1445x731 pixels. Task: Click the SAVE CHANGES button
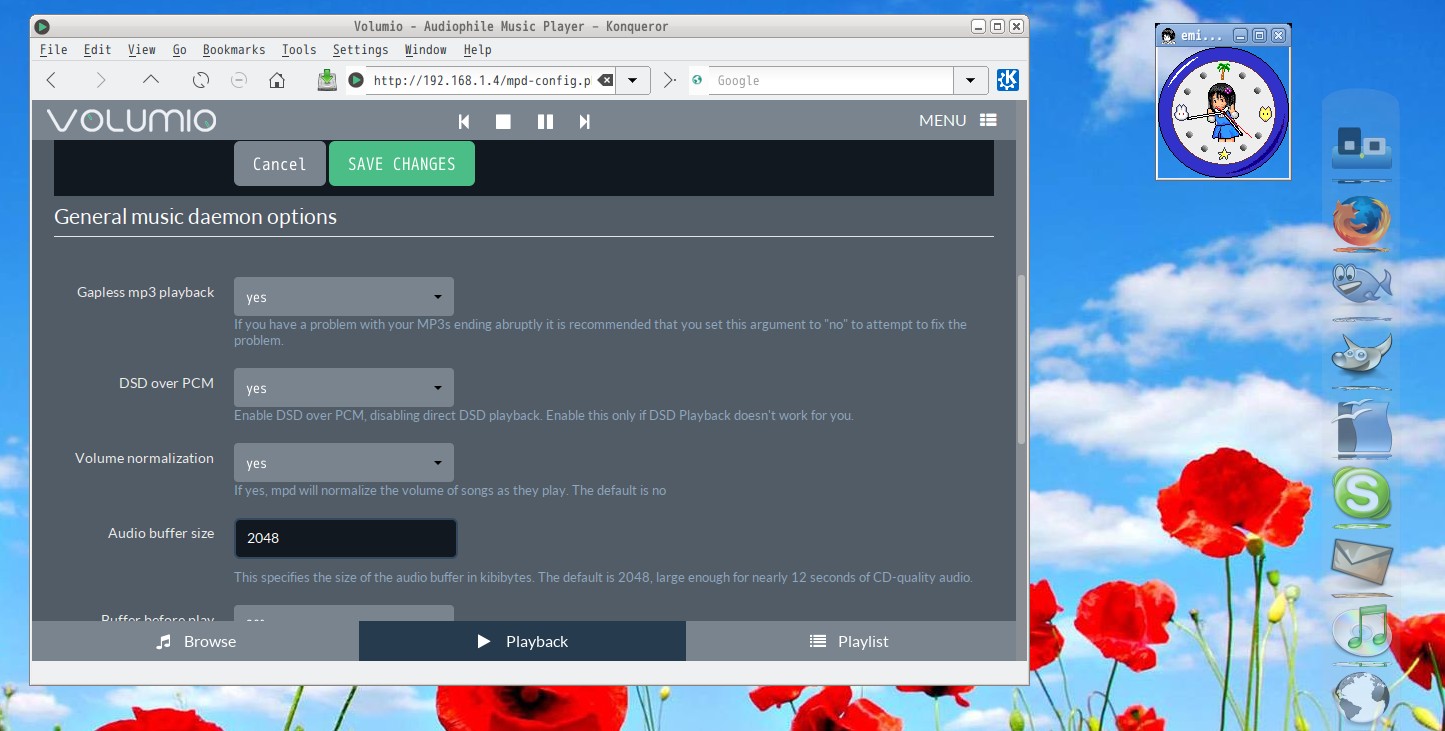[x=401, y=164]
